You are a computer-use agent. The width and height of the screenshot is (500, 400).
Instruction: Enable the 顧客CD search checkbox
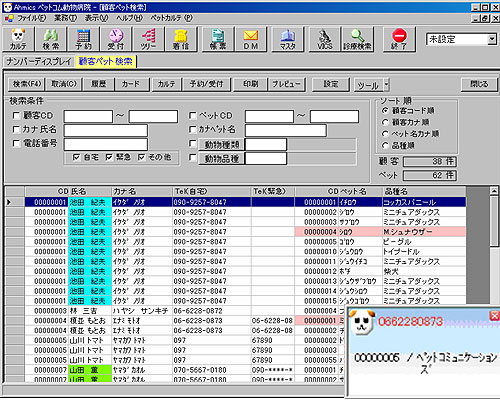[16, 115]
